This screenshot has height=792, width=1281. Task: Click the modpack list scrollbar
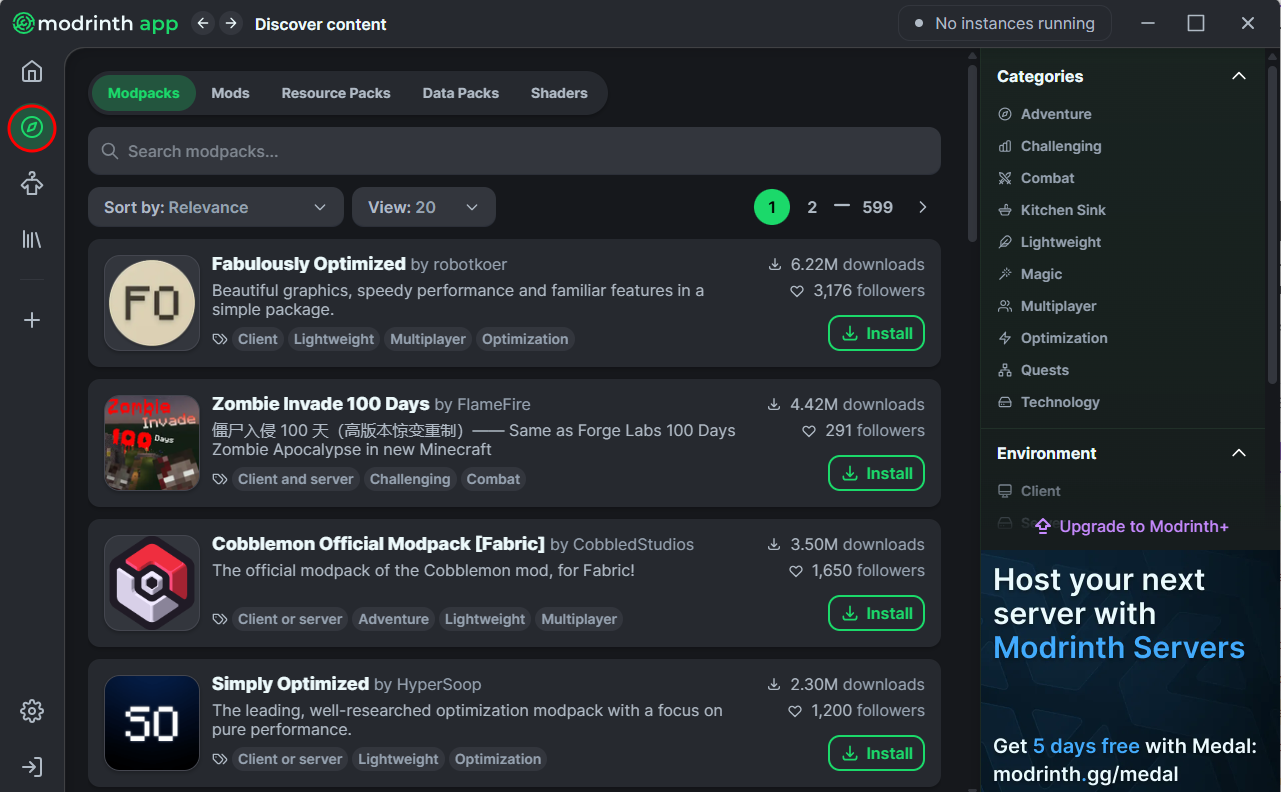(972, 153)
